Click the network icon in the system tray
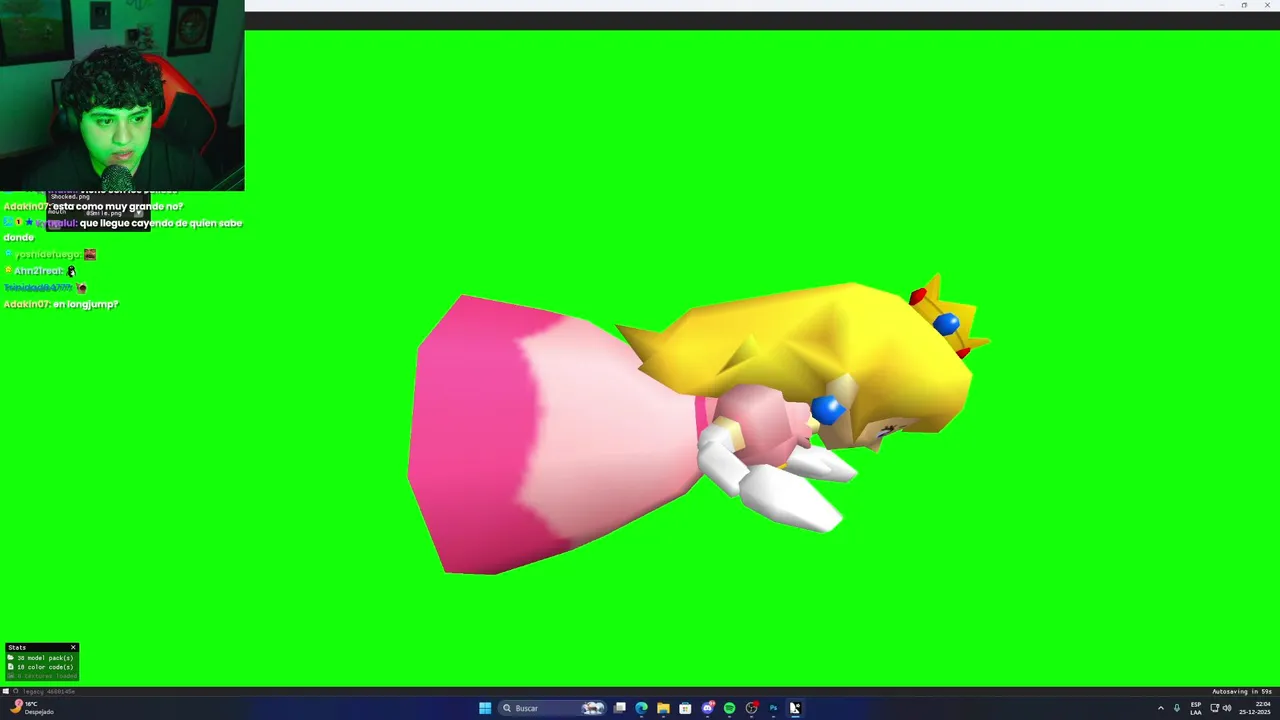Screen dimensions: 1280x720 [1215, 708]
